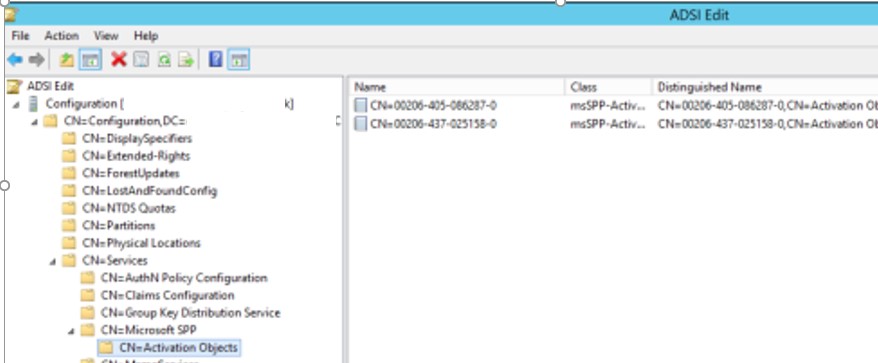Open Help via blue question icon
Screen dimensions: 878x363
pos(216,59)
